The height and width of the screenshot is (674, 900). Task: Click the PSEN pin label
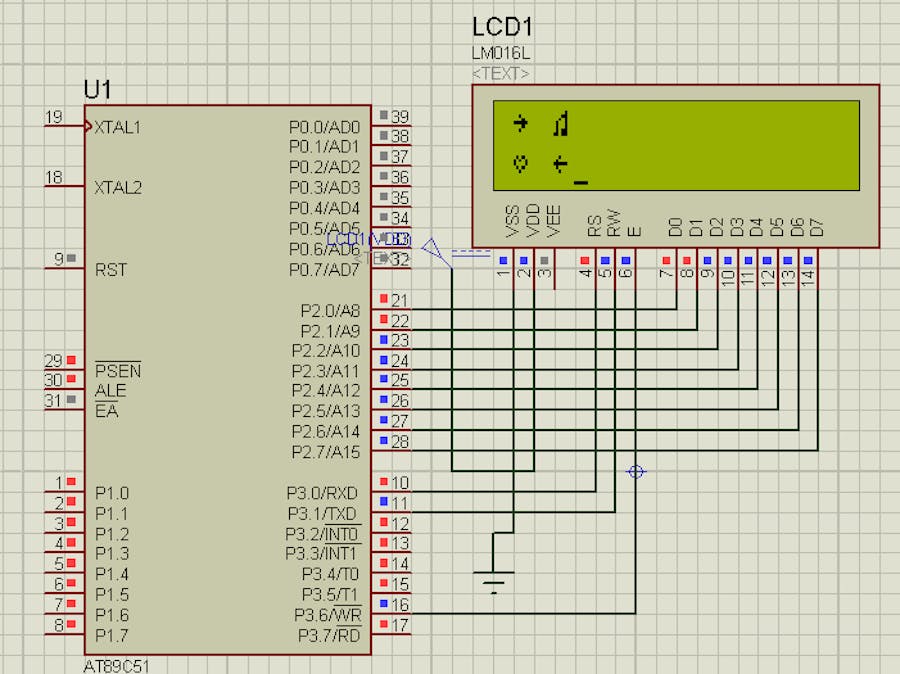[x=118, y=370]
